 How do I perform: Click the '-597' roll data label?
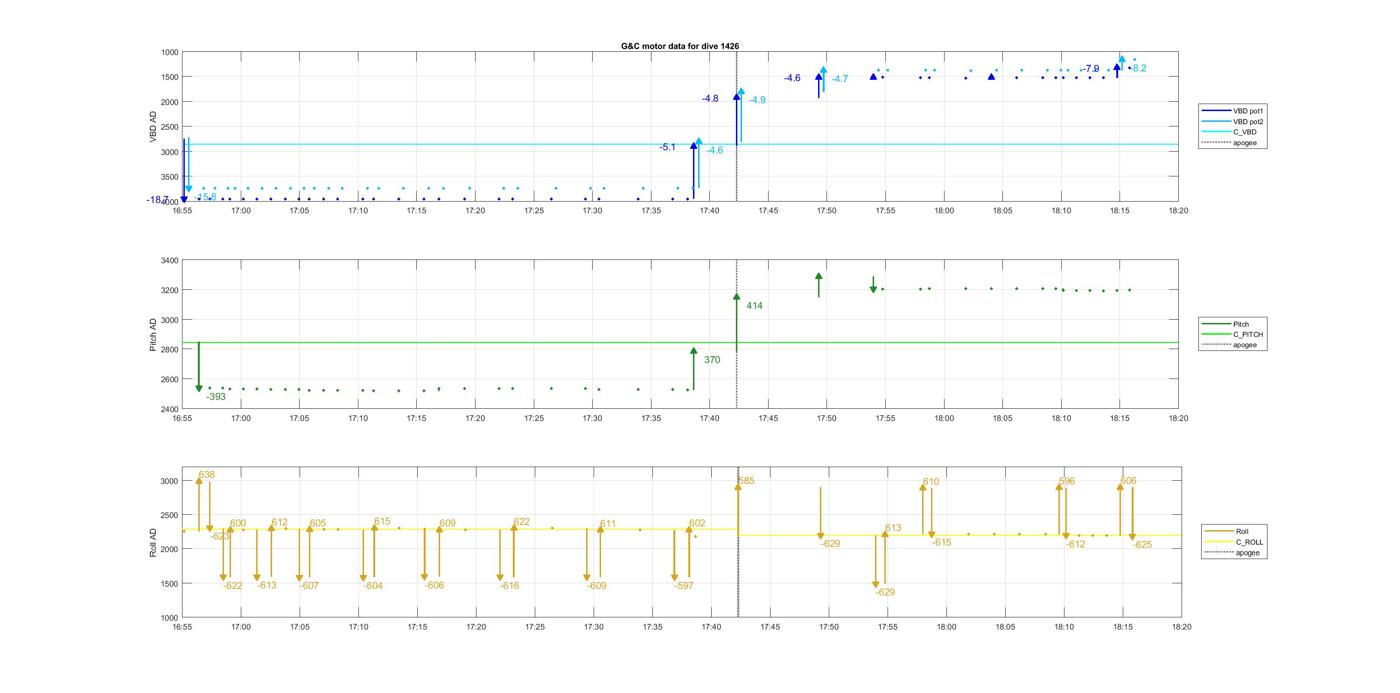tap(684, 586)
